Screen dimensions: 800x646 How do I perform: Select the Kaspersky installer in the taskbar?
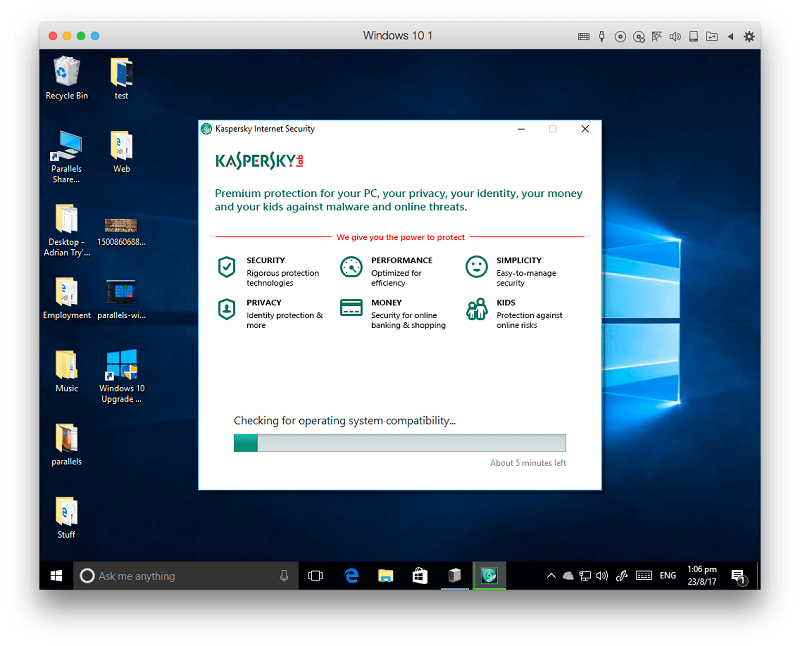point(489,576)
